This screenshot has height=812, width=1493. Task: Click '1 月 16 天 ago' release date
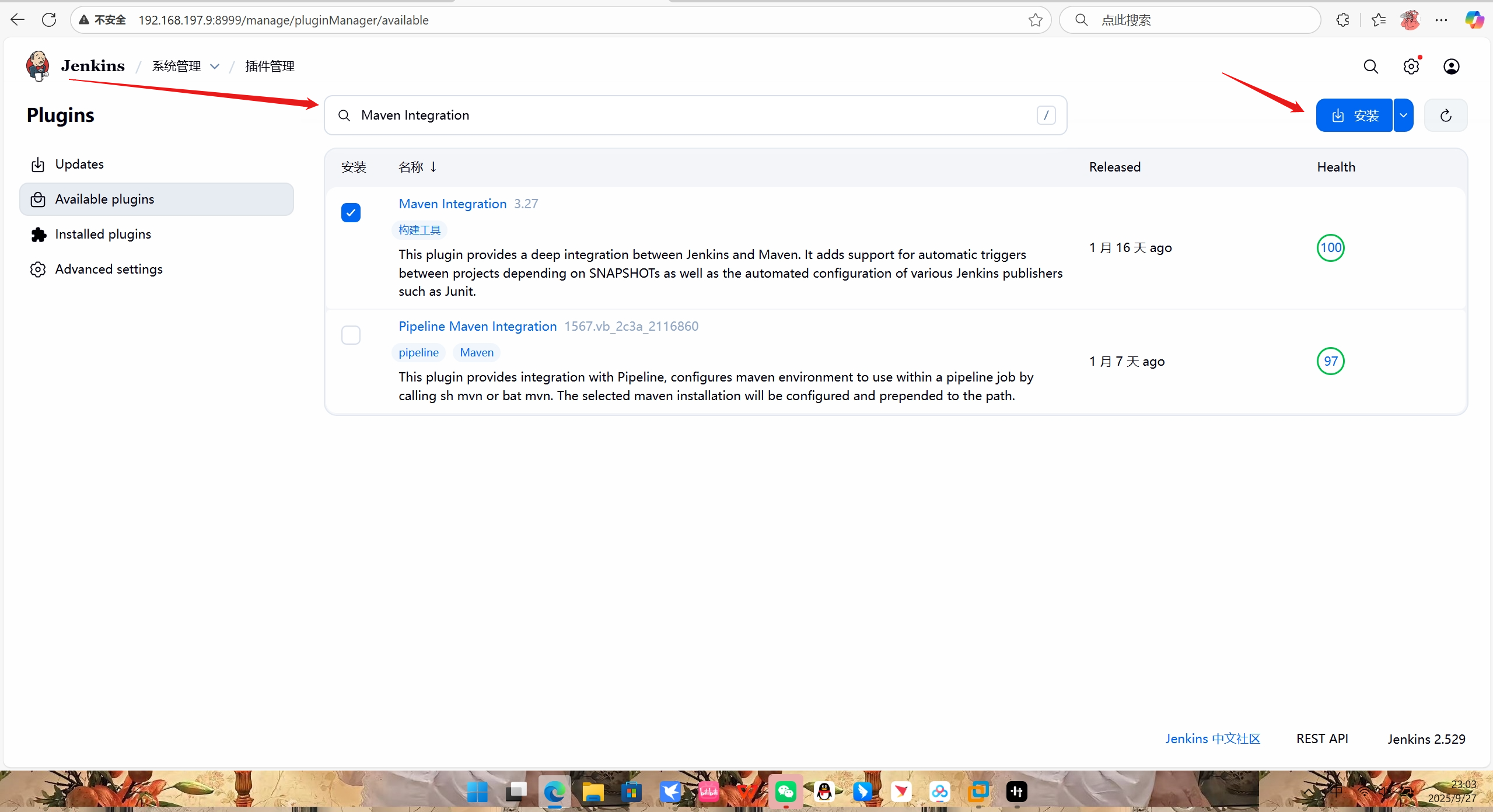tap(1130, 248)
